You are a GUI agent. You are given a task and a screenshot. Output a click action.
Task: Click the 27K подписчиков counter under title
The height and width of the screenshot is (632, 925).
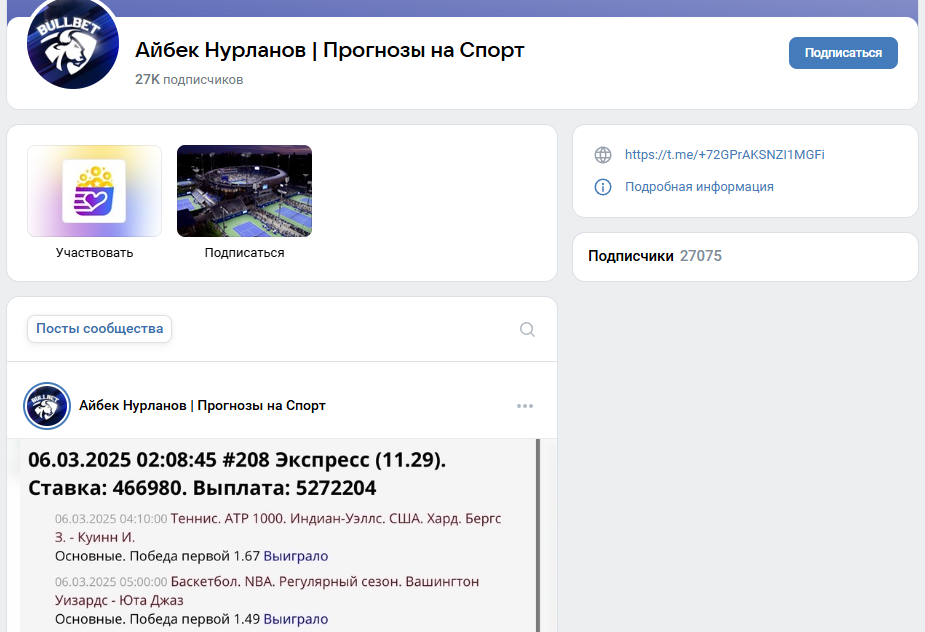(189, 79)
